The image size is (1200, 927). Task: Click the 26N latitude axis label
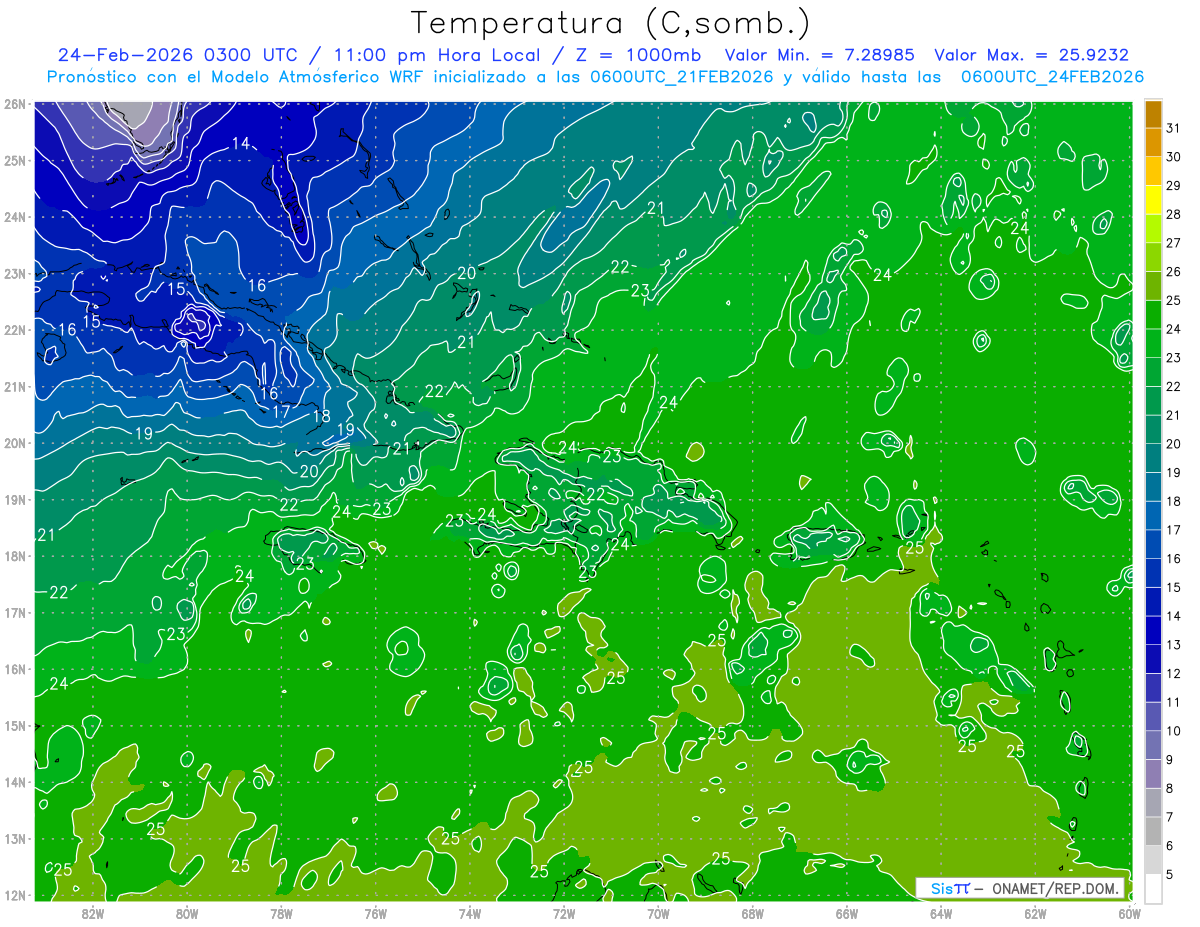click(15, 104)
